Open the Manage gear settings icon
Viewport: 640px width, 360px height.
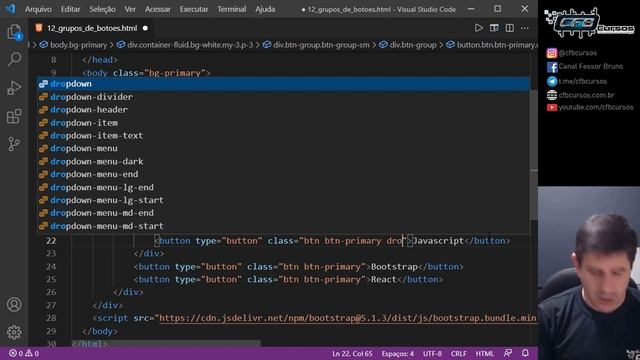14,332
